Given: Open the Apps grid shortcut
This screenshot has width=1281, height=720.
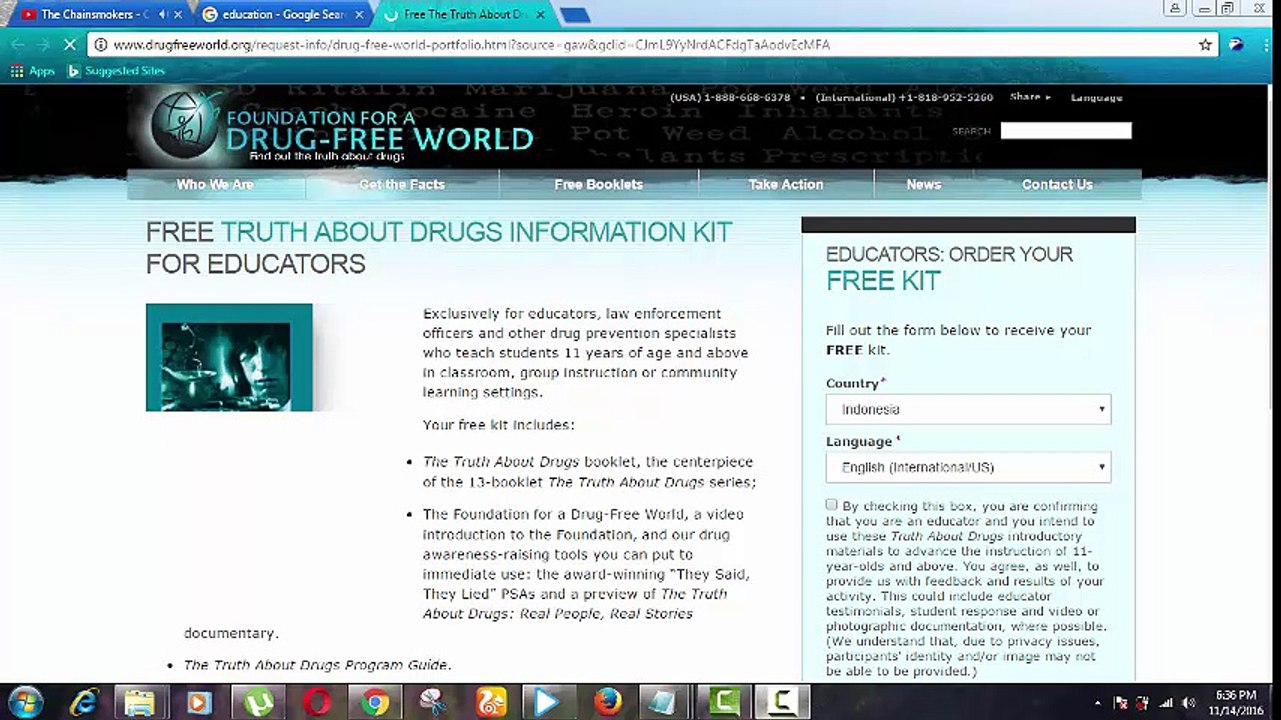Looking at the screenshot, I should click(33, 71).
